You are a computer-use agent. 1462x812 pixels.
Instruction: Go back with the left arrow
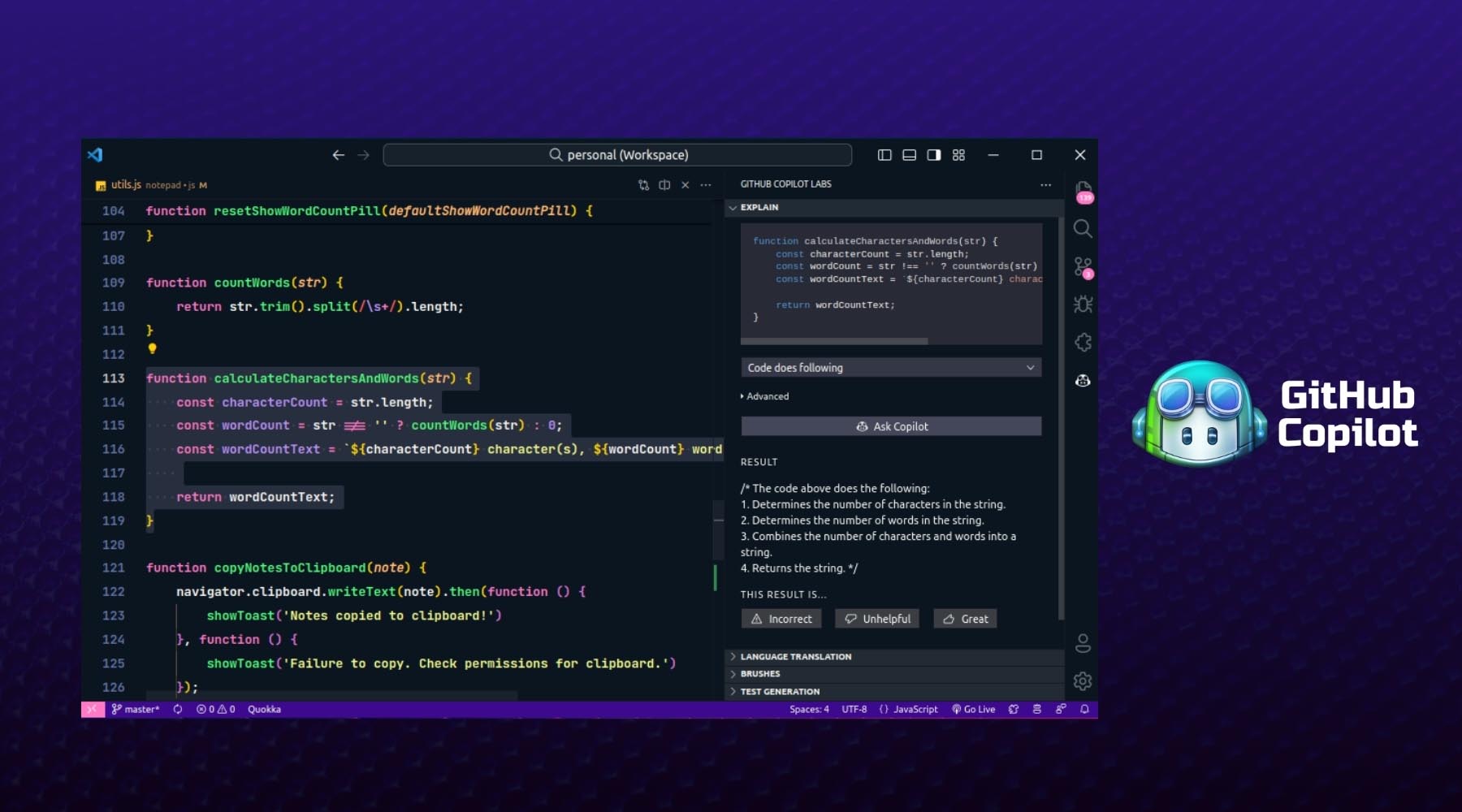pos(339,155)
